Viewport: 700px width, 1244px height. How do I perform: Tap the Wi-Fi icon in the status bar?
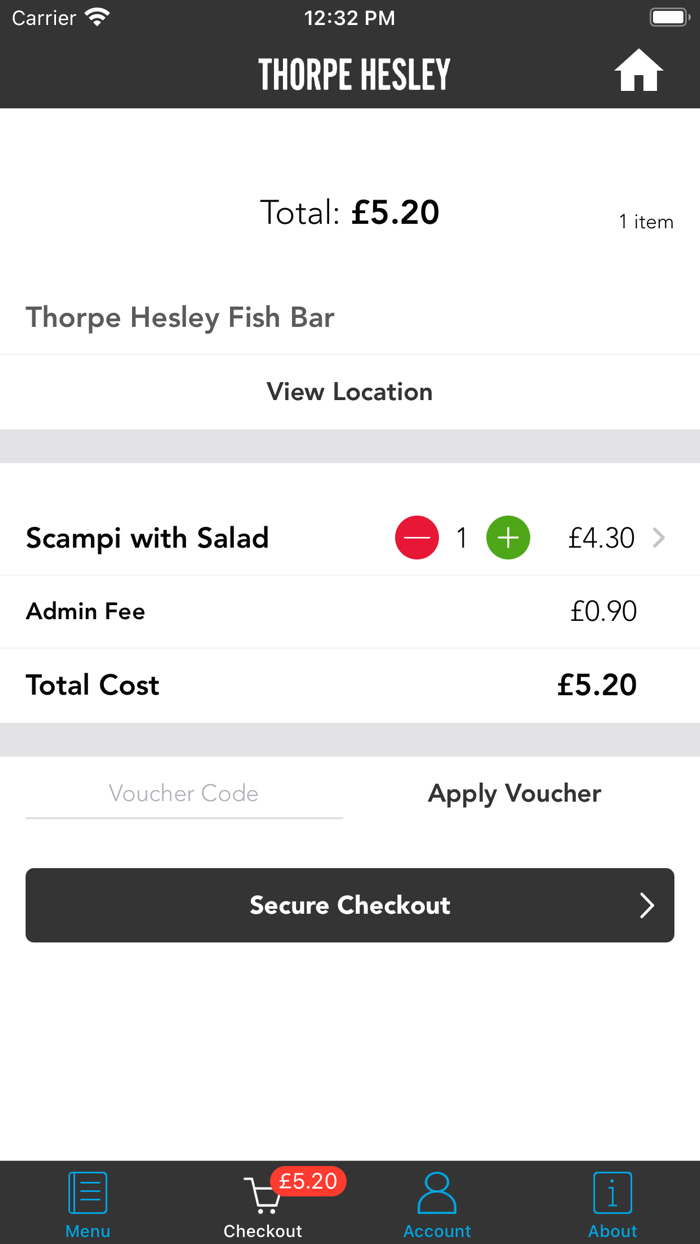(96, 16)
